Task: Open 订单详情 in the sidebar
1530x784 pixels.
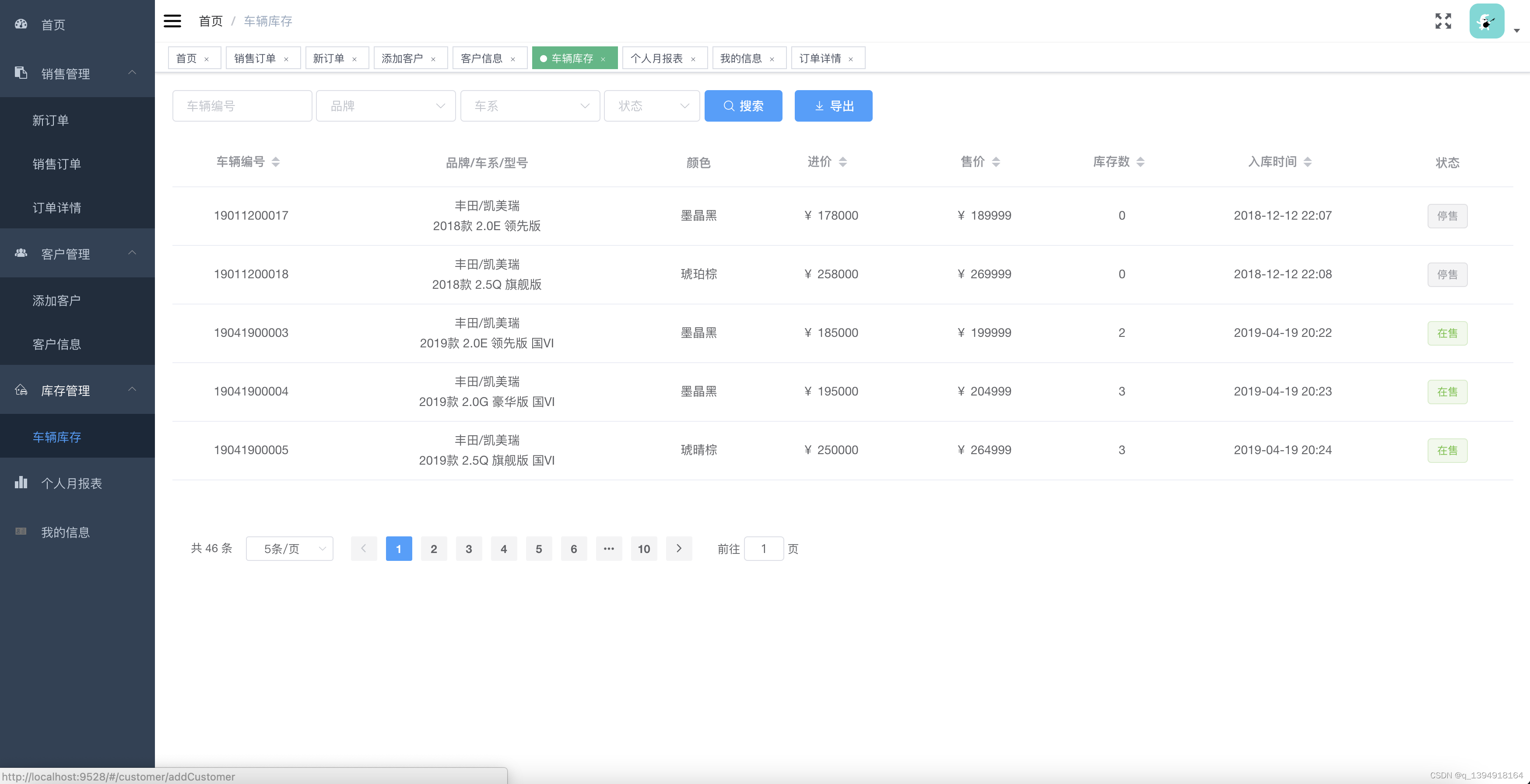Action: coord(77,207)
